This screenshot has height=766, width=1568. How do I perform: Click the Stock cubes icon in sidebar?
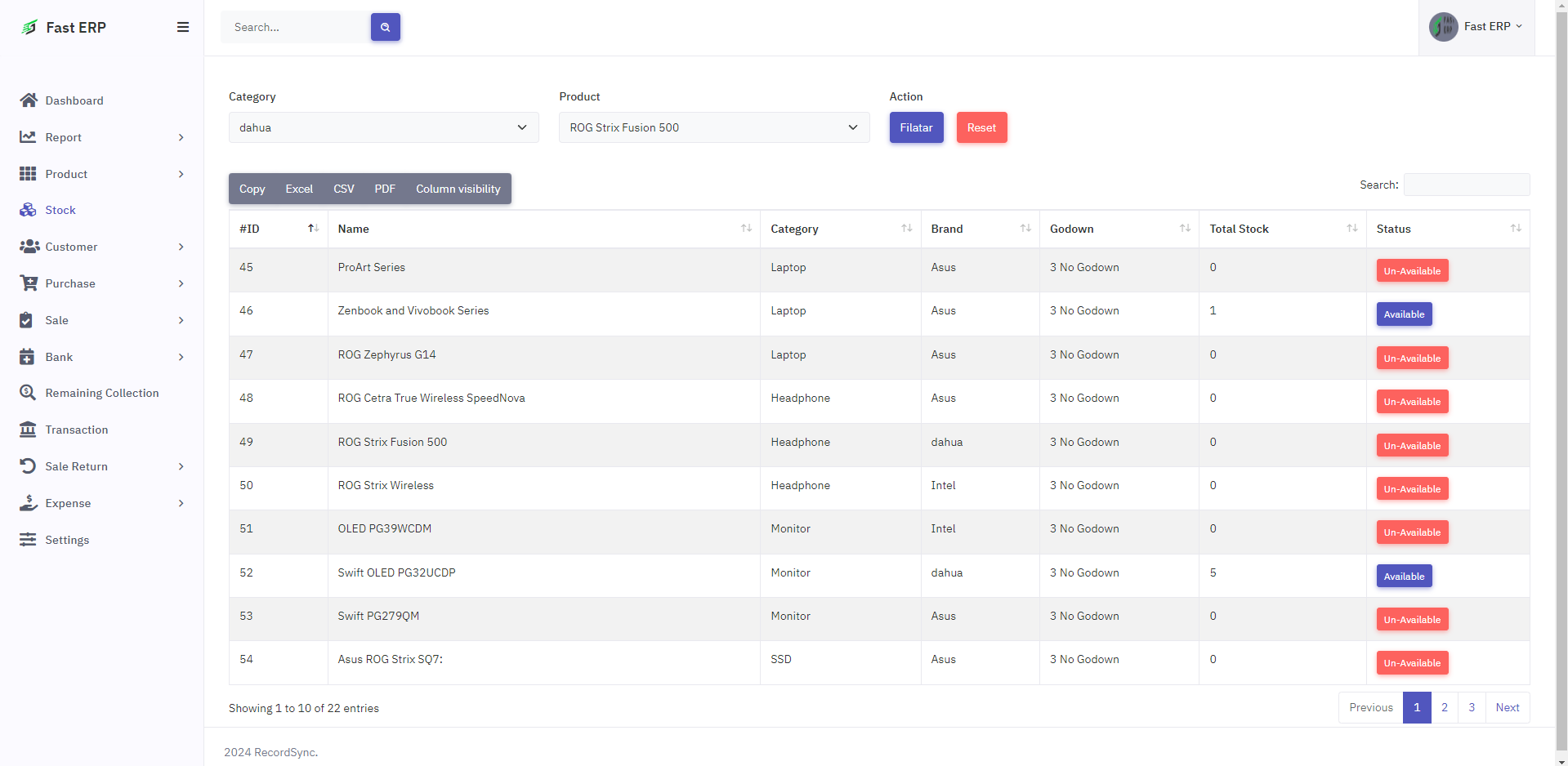pyautogui.click(x=29, y=210)
